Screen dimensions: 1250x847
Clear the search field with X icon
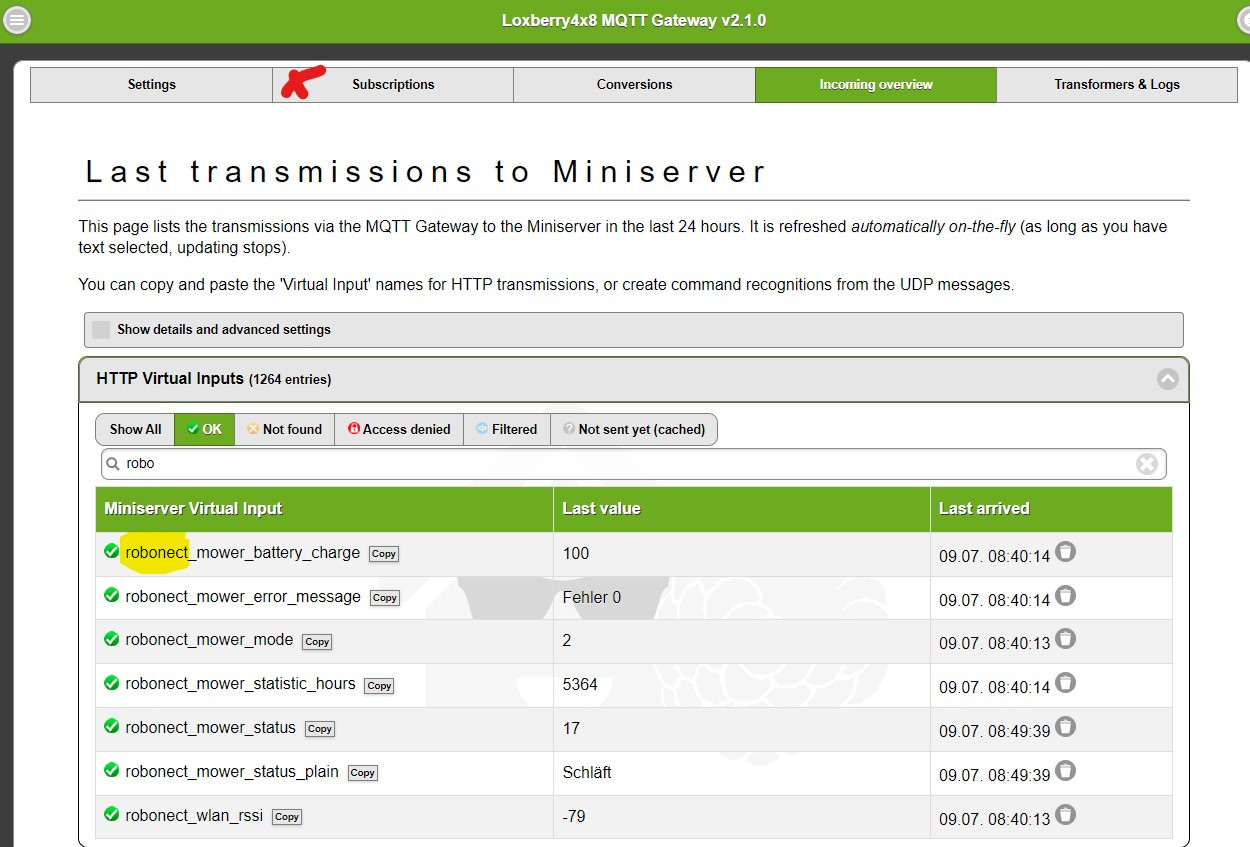tap(1147, 464)
